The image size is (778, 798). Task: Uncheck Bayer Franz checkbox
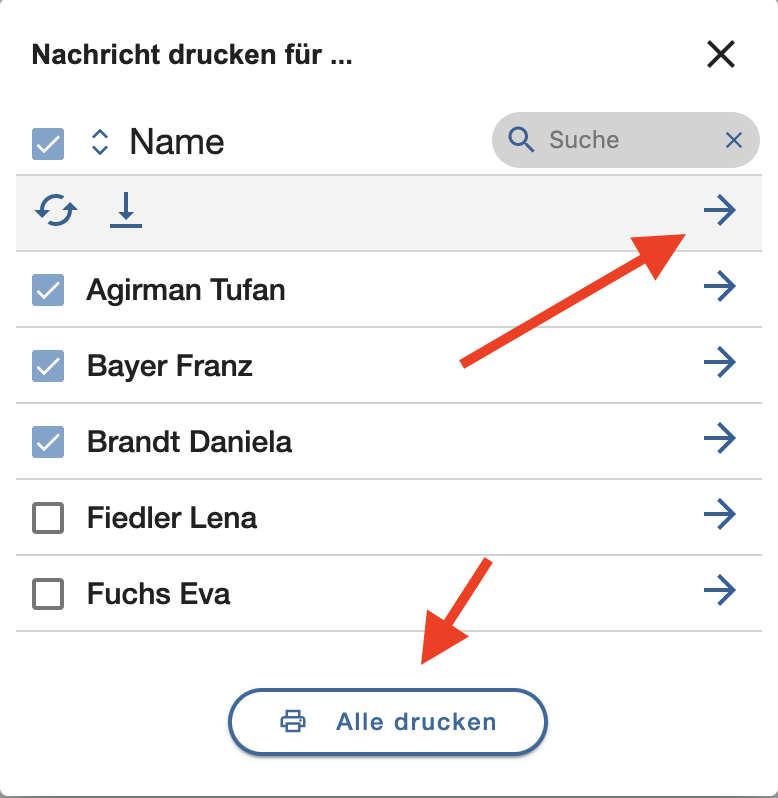tap(48, 366)
